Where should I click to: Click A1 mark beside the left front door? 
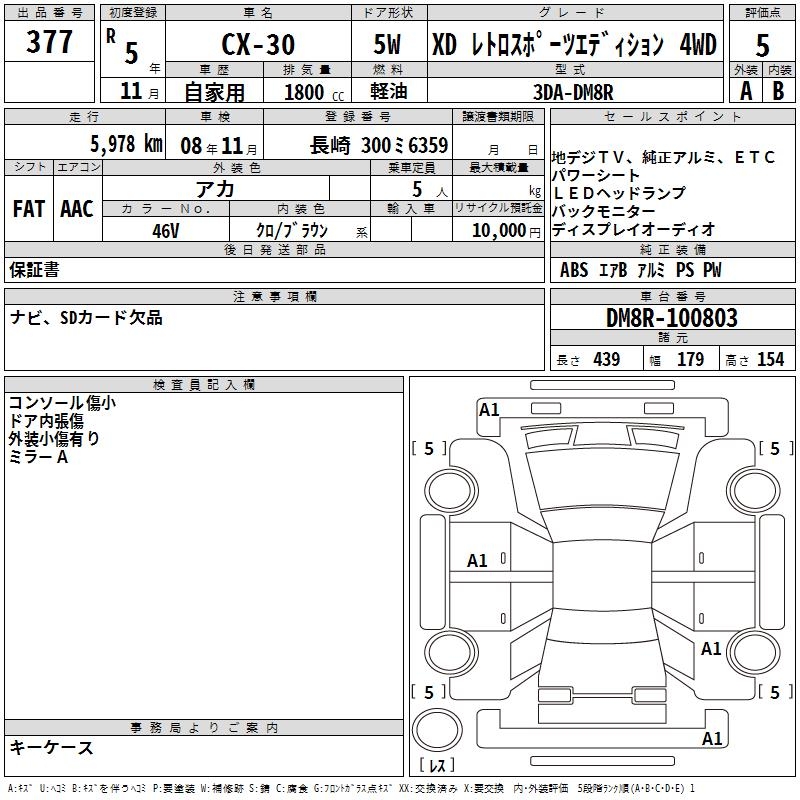pos(478,561)
